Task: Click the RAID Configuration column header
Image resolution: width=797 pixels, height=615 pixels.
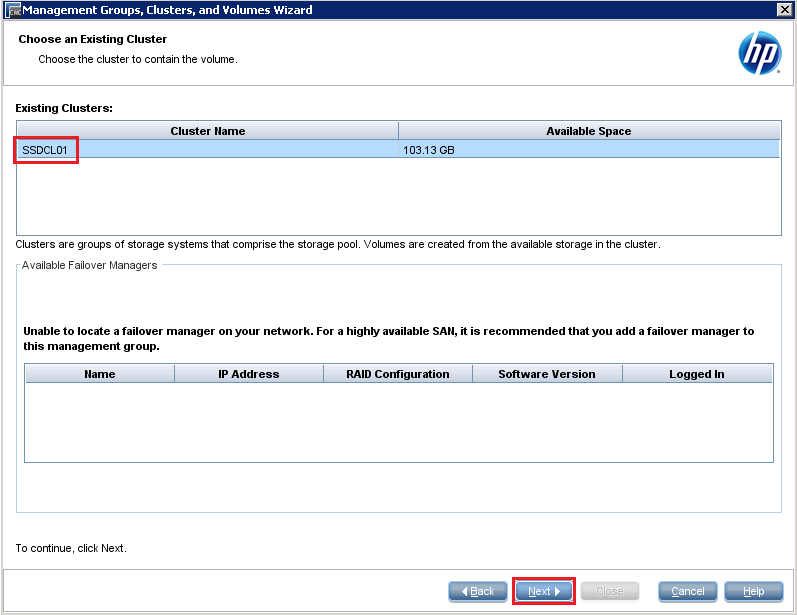Action: coord(397,374)
